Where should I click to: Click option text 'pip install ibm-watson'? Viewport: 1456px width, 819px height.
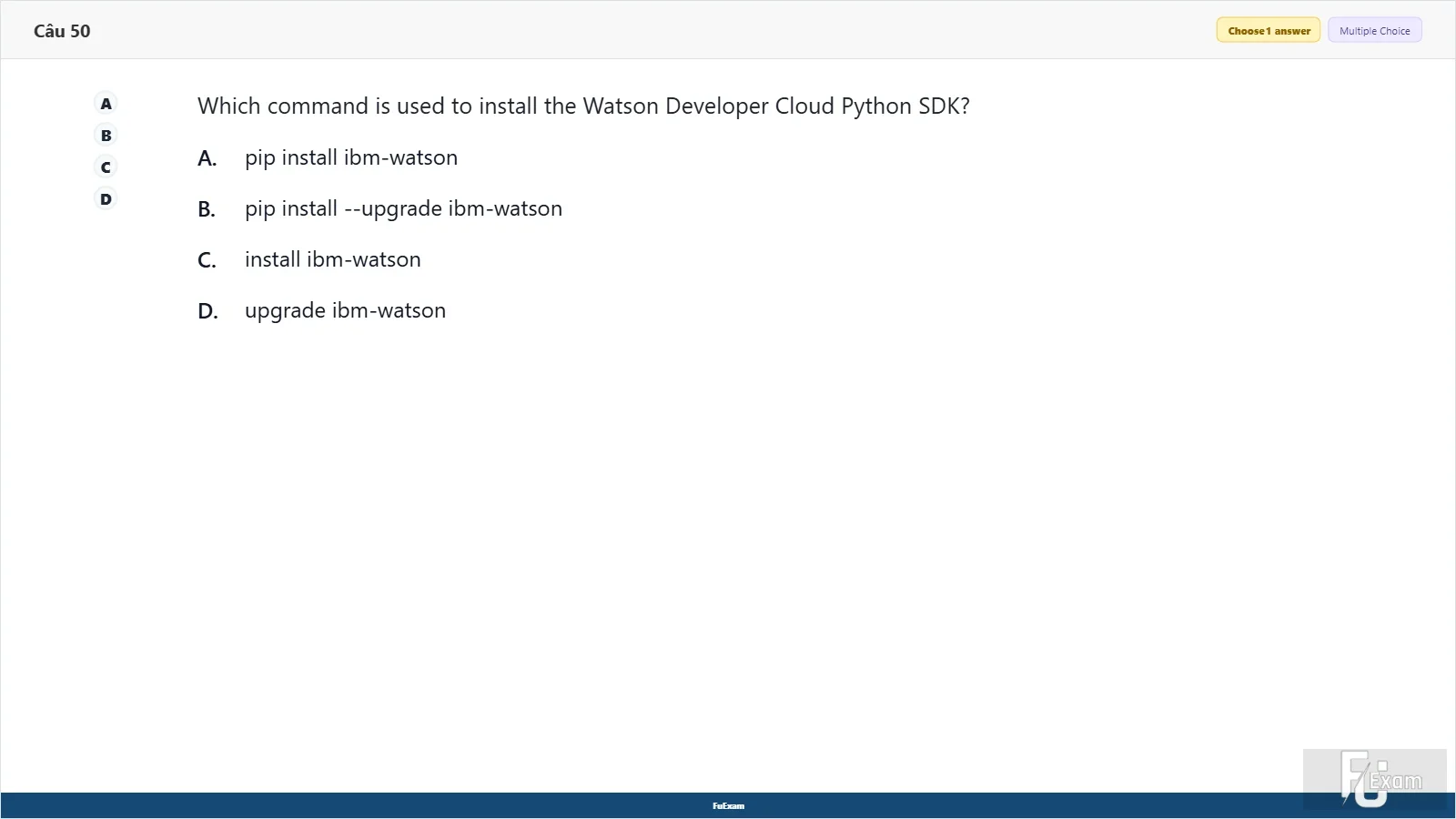(x=351, y=158)
